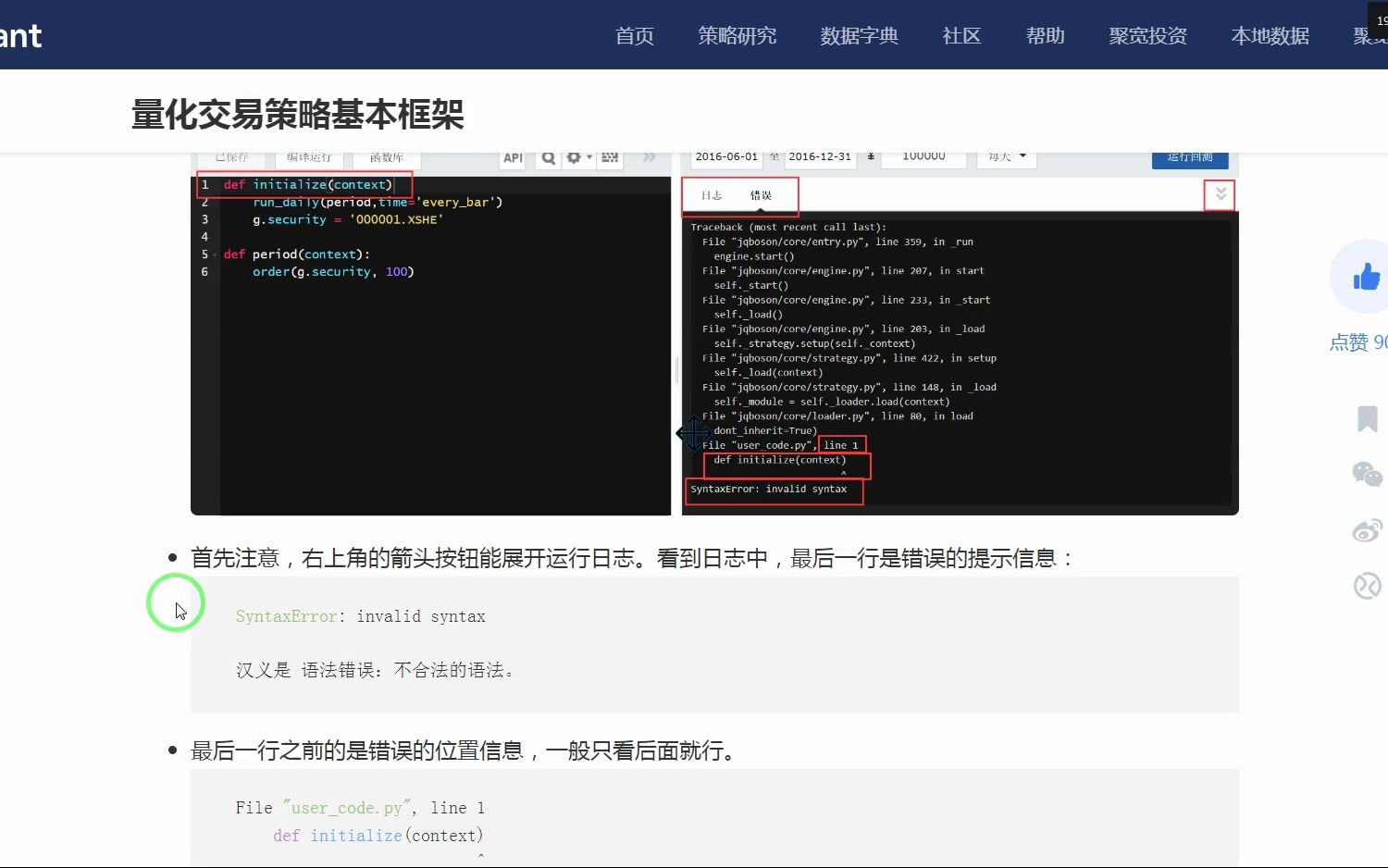This screenshot has height=868, width=1388.
Task: Click the 点赞 90 like count text
Action: tap(1358, 342)
